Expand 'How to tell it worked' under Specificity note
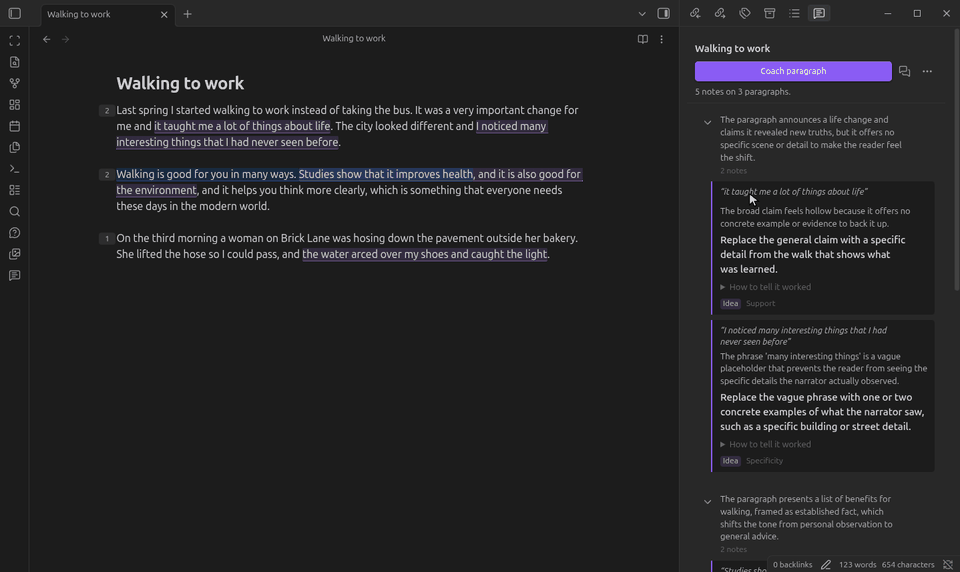The width and height of the screenshot is (960, 572). coord(765,444)
